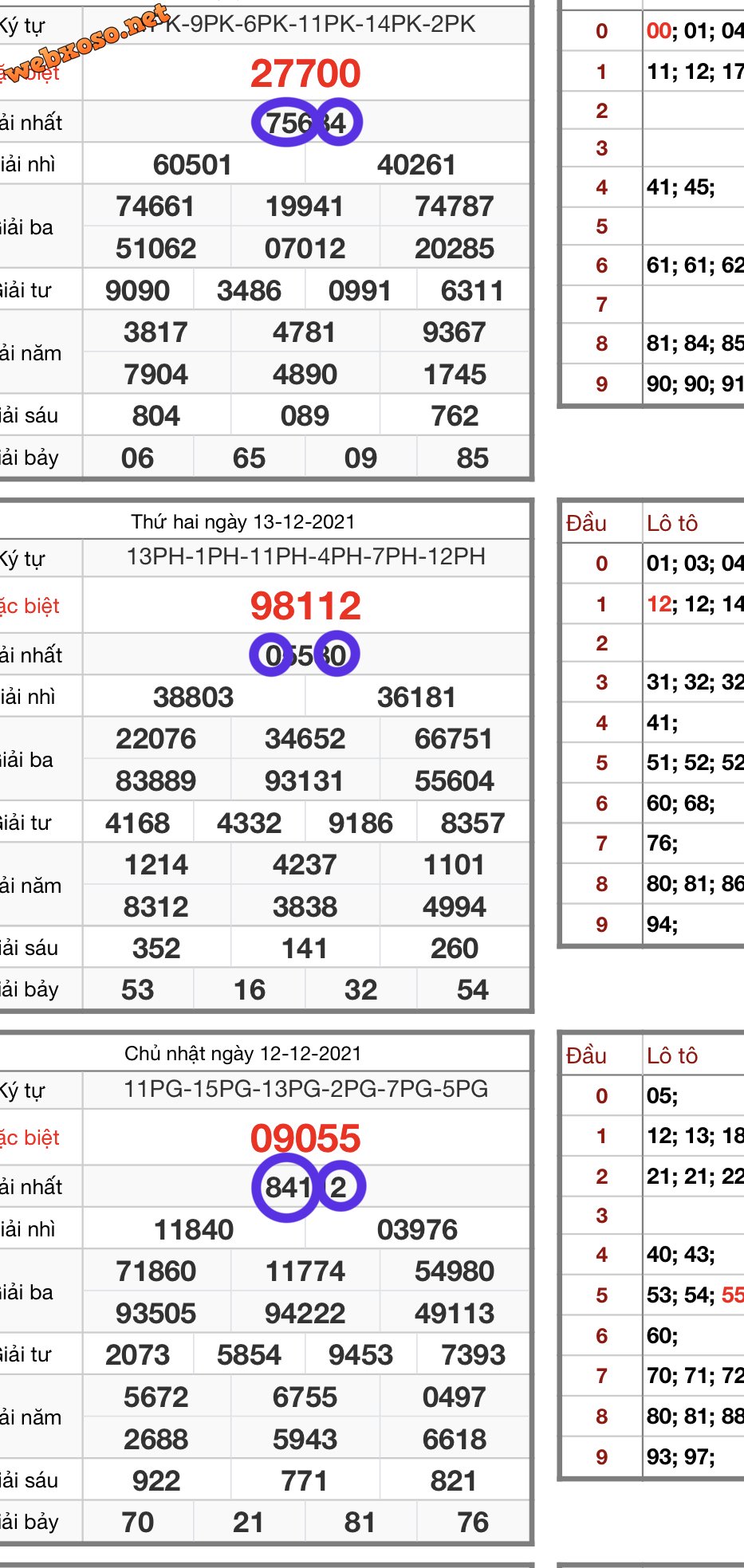This screenshot has height=1568, width=744.
Task: Click third prize number 74661
Action: tap(155, 206)
